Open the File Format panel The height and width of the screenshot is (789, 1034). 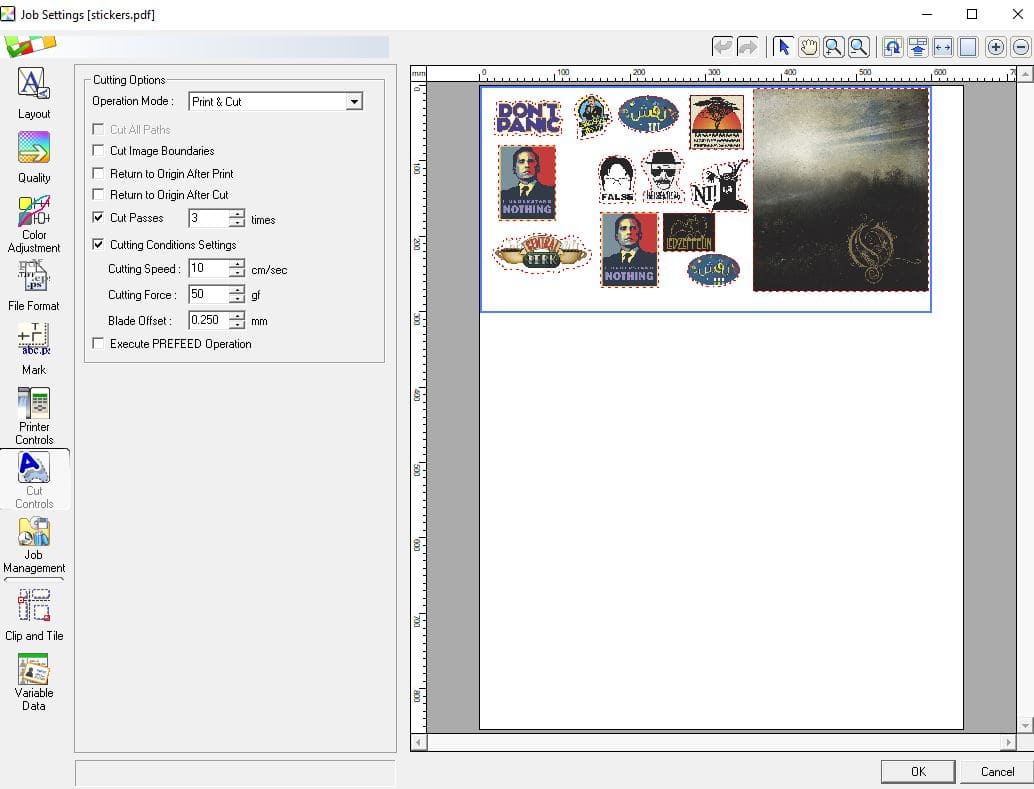tap(34, 286)
